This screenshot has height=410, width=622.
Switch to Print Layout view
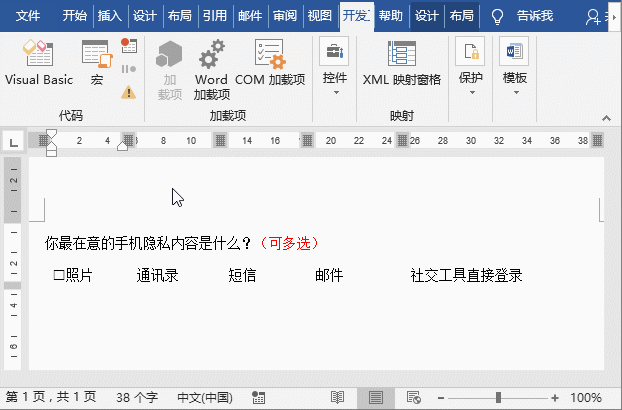[375, 397]
